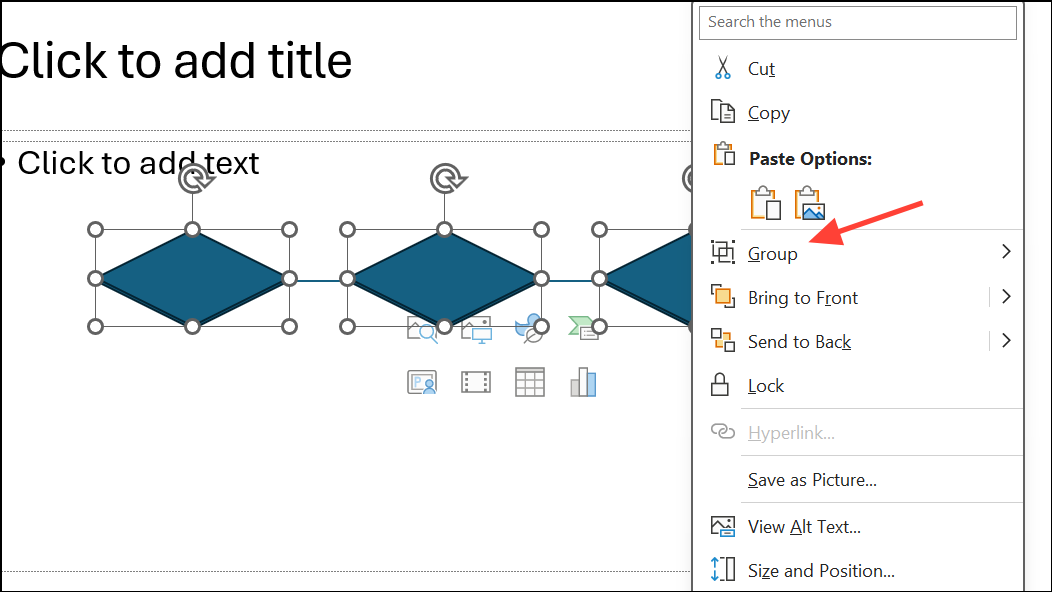Select the Stock Images placeholder icon

[421, 329]
